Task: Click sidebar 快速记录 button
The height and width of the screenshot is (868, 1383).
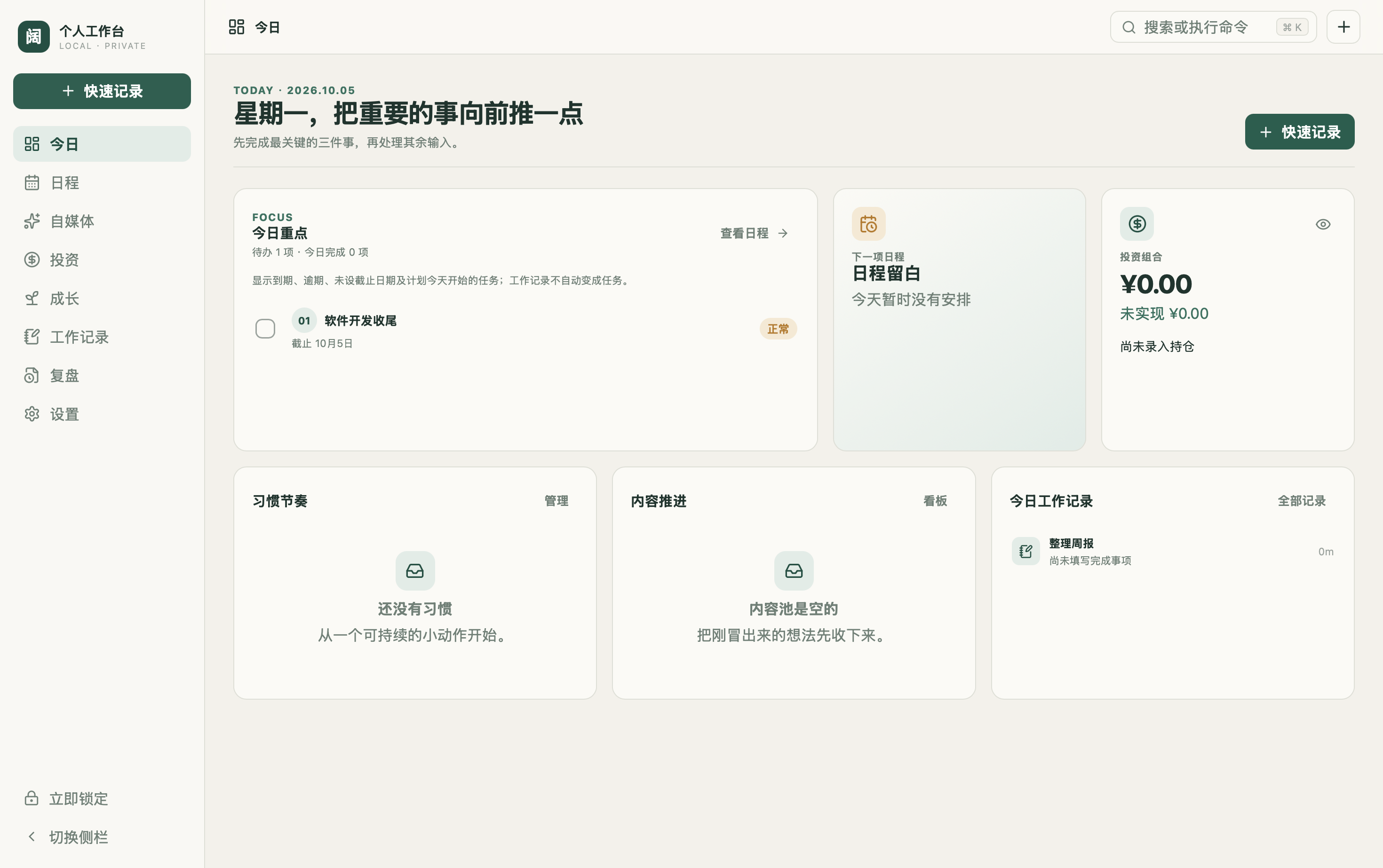Action: [102, 91]
